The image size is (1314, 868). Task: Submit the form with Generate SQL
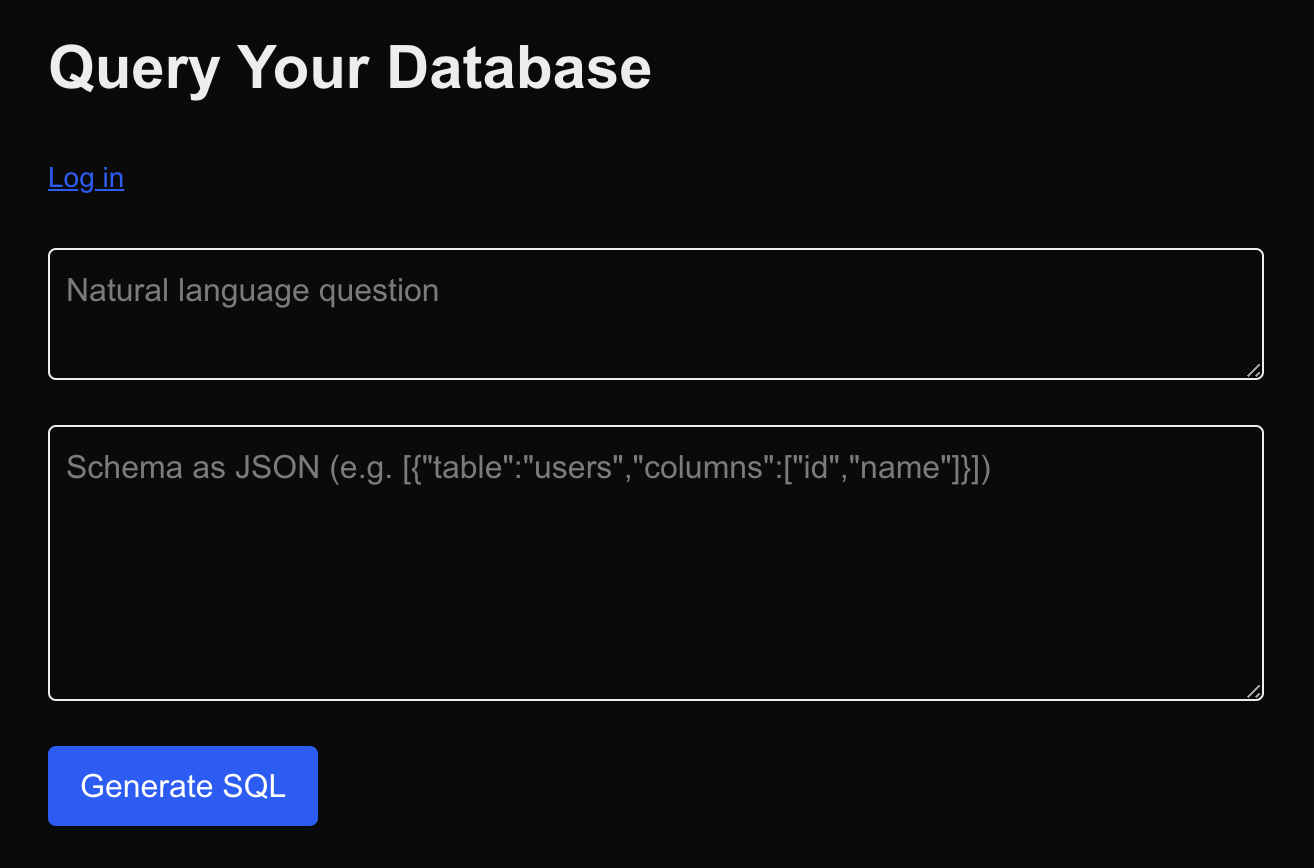[183, 786]
